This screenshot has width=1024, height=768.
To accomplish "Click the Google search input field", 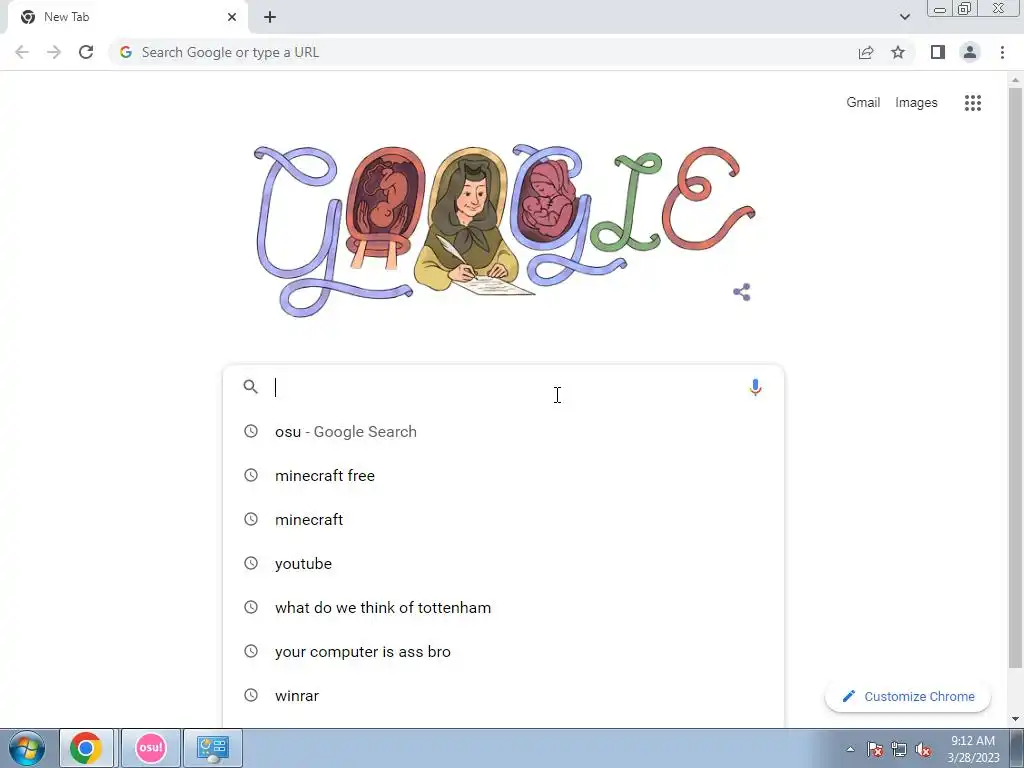I will [503, 387].
